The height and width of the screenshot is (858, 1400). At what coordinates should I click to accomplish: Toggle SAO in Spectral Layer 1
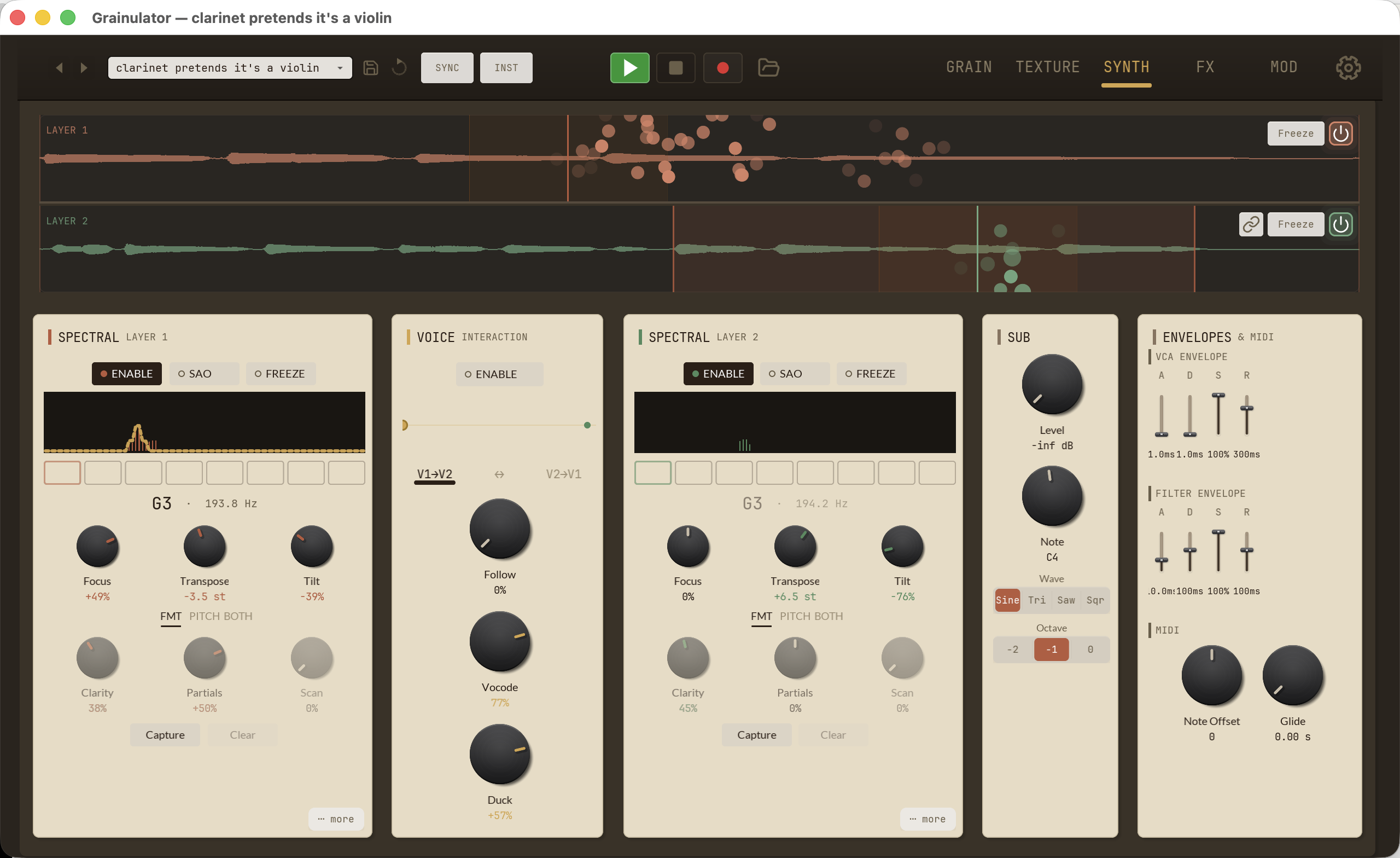[204, 374]
